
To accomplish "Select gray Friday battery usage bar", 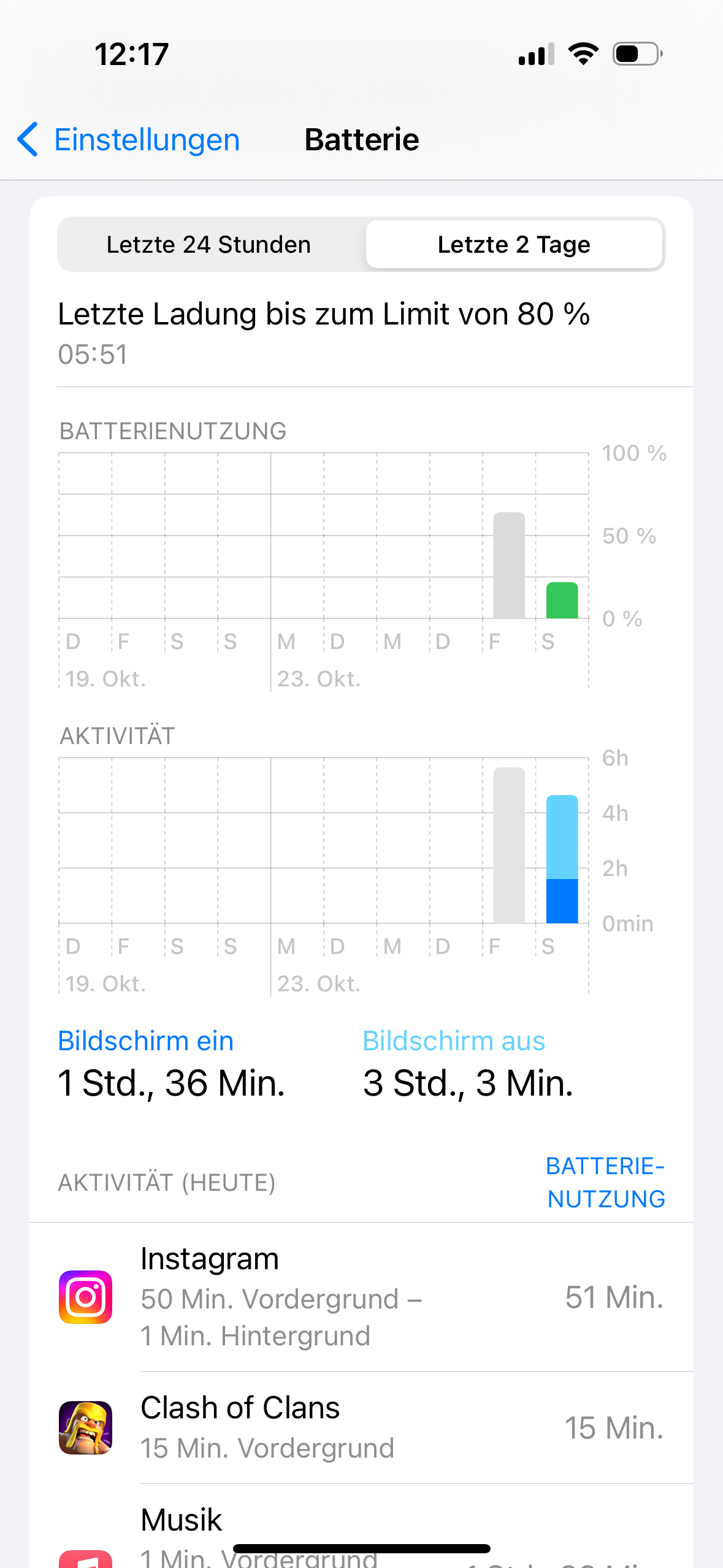I will coord(509,565).
